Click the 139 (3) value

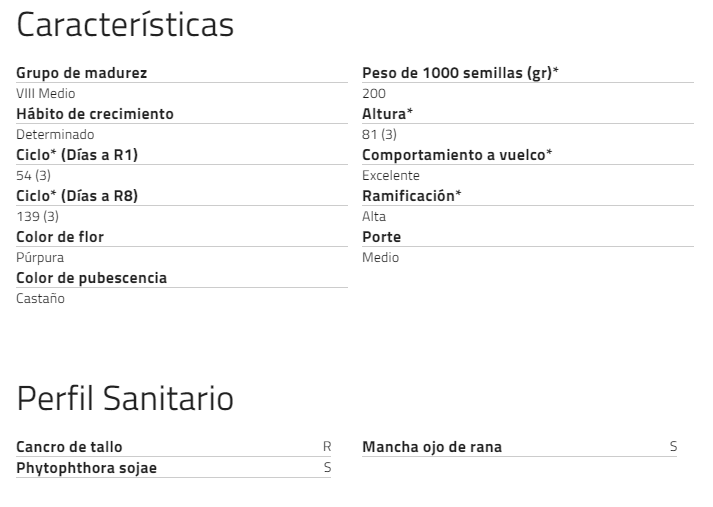pos(37,216)
